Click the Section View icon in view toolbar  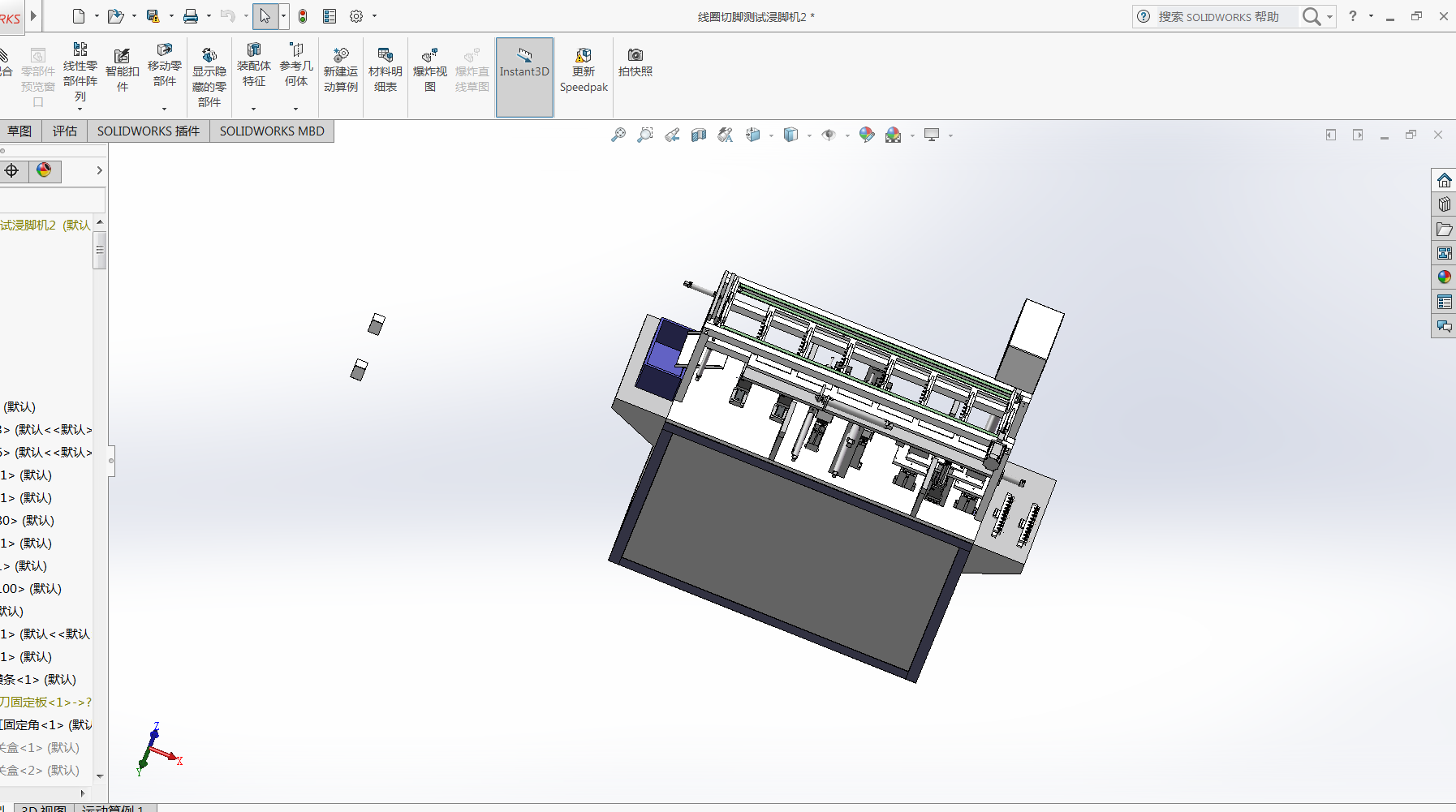click(x=699, y=135)
